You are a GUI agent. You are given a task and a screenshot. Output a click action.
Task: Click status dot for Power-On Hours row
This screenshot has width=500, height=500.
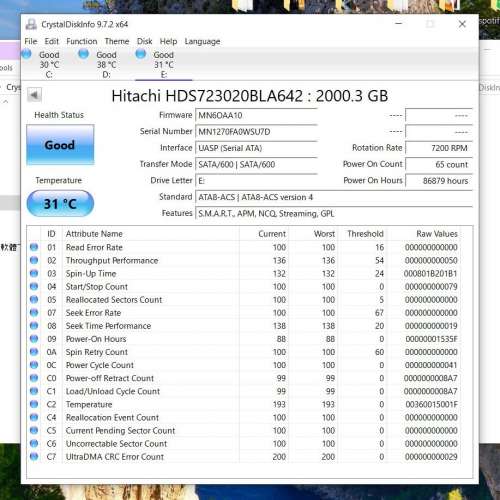pyautogui.click(x=34, y=339)
